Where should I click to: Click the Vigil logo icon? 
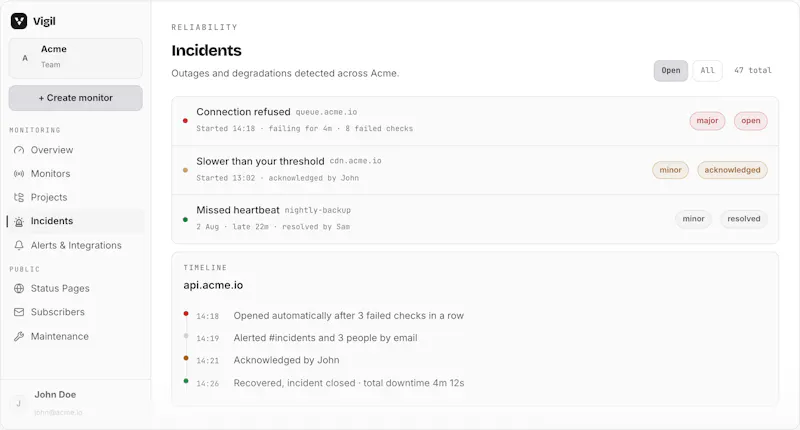click(19, 21)
